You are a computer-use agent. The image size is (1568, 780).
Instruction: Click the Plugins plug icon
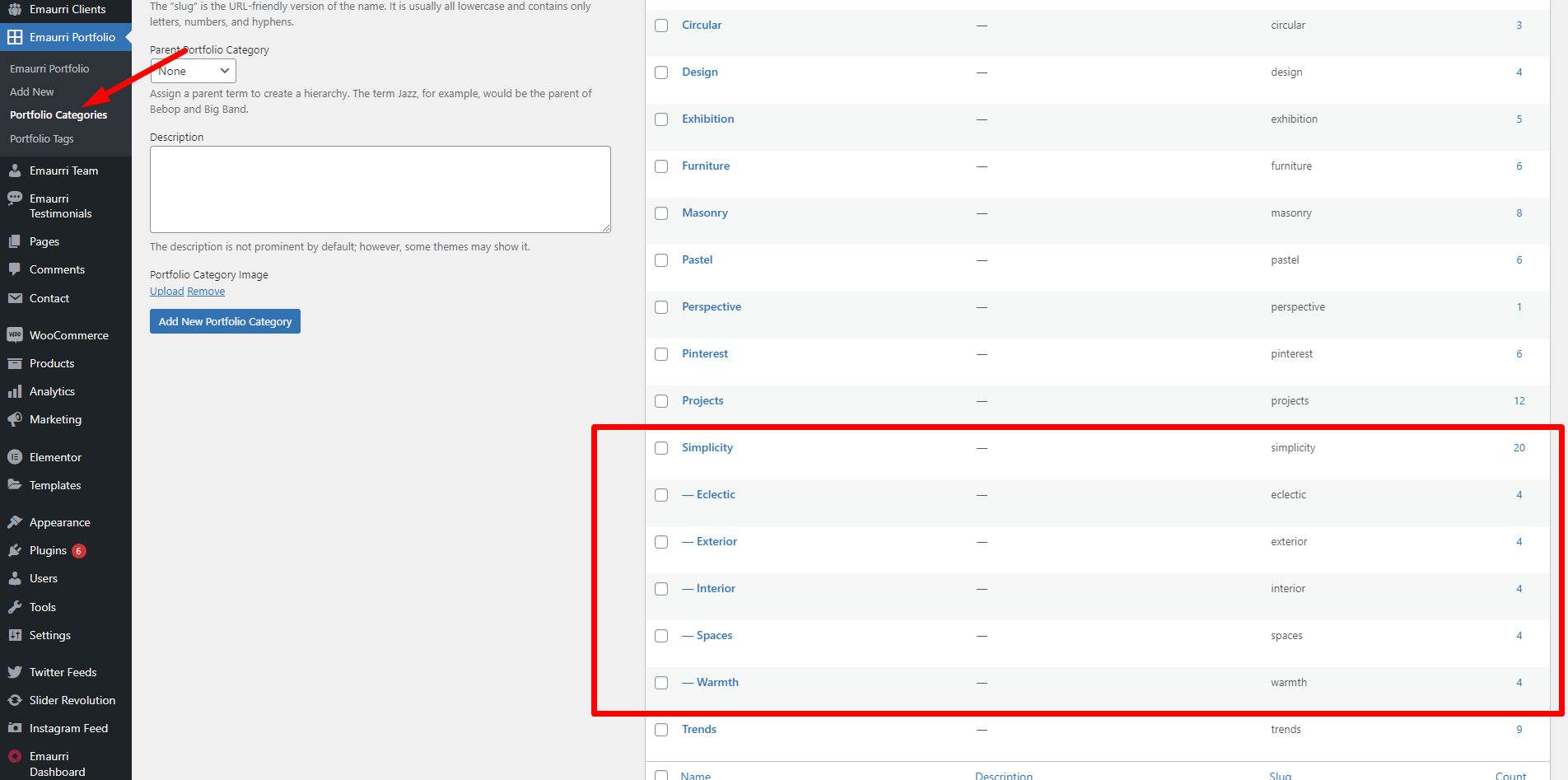point(15,550)
